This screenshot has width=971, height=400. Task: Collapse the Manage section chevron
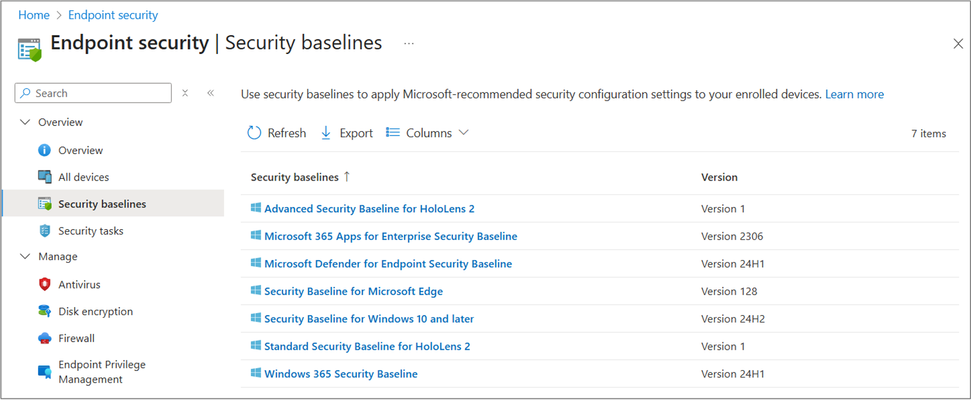25,256
